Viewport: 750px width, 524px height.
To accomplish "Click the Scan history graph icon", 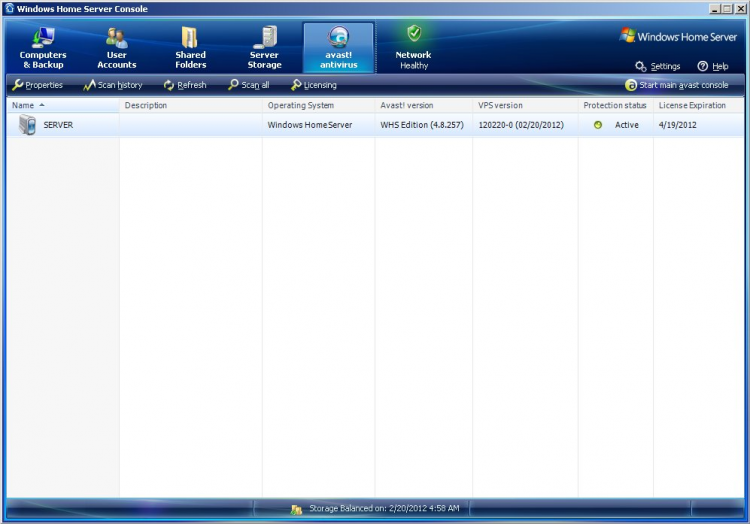I will 89,85.
